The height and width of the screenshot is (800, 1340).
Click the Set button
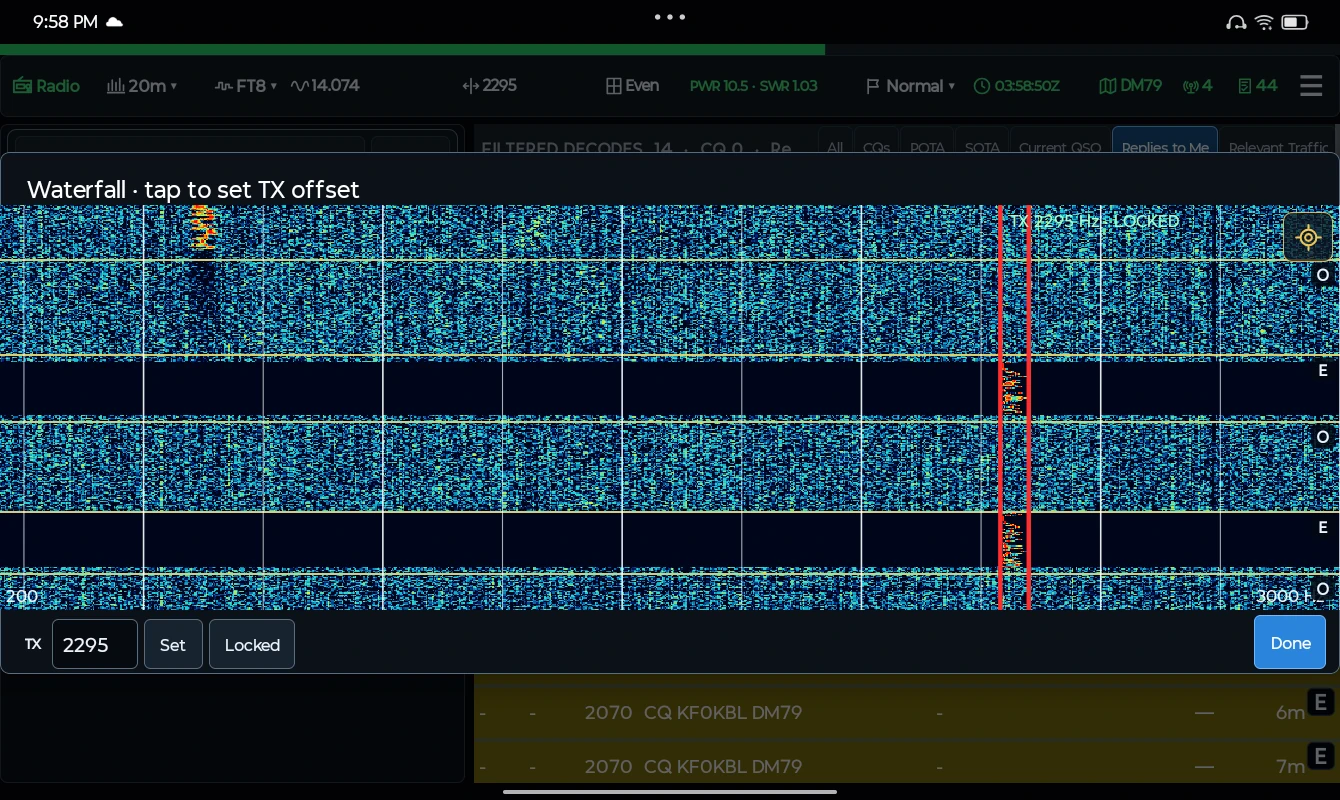coord(173,644)
